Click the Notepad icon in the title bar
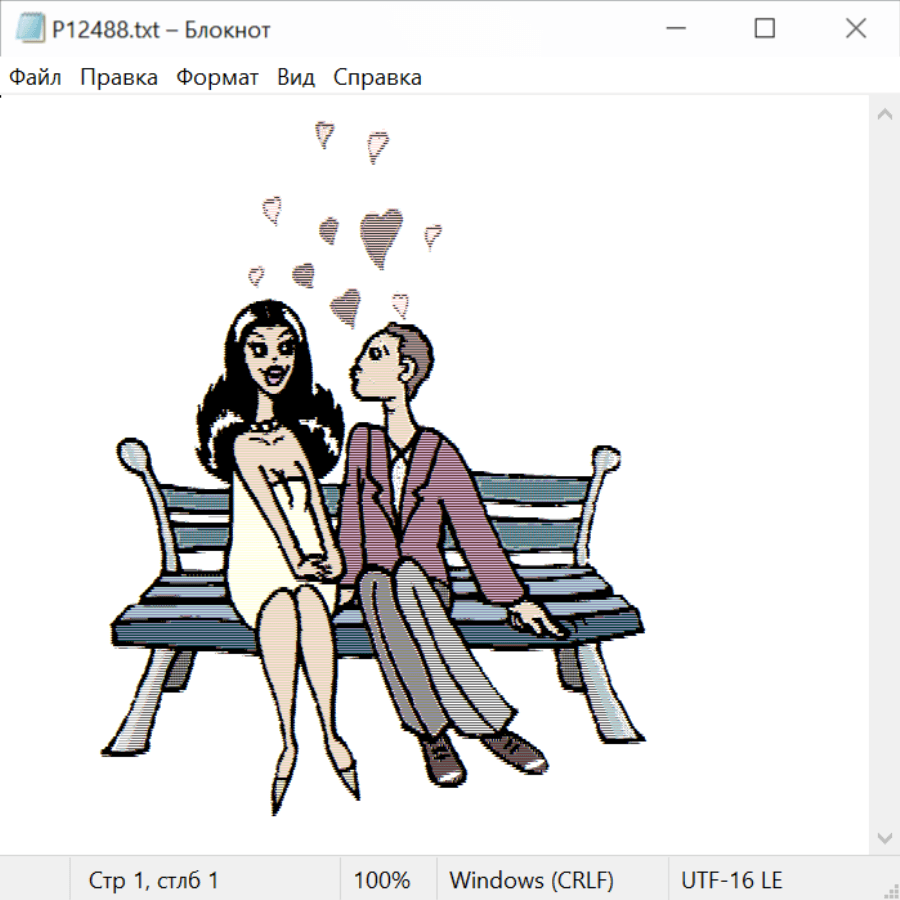 pyautogui.click(x=30, y=30)
